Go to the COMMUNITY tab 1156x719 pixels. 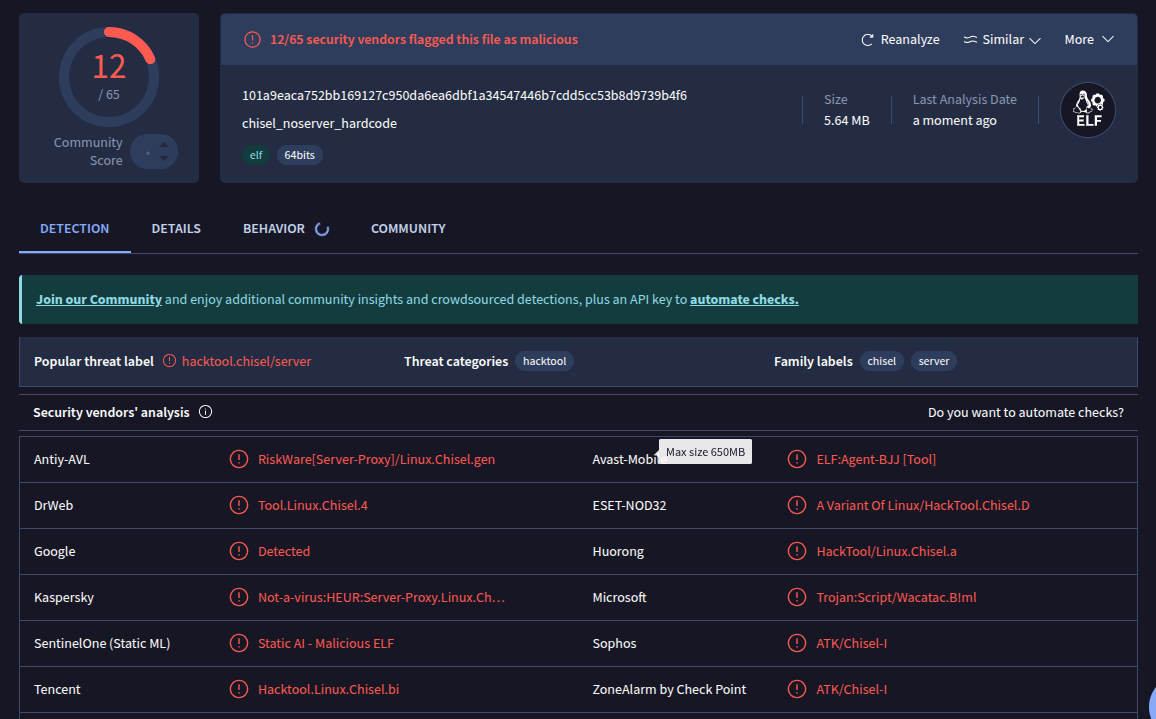[408, 229]
